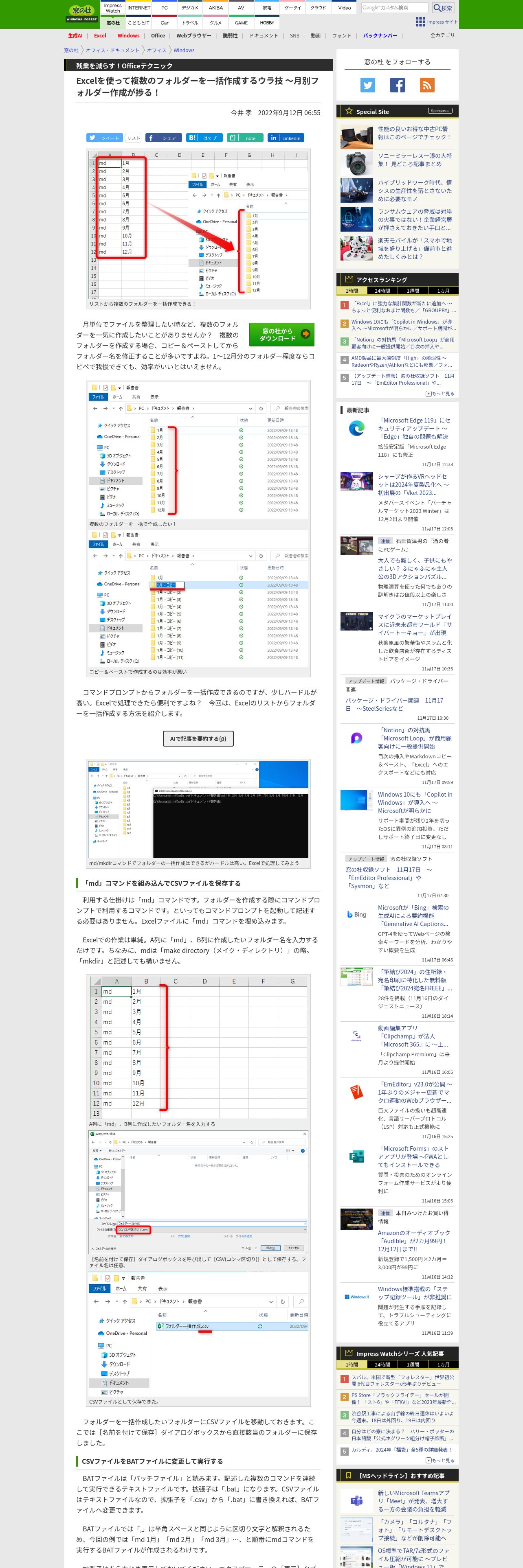This screenshot has height=1568, width=523.
Task: Open the バックナンバー link
Action: 380,36
